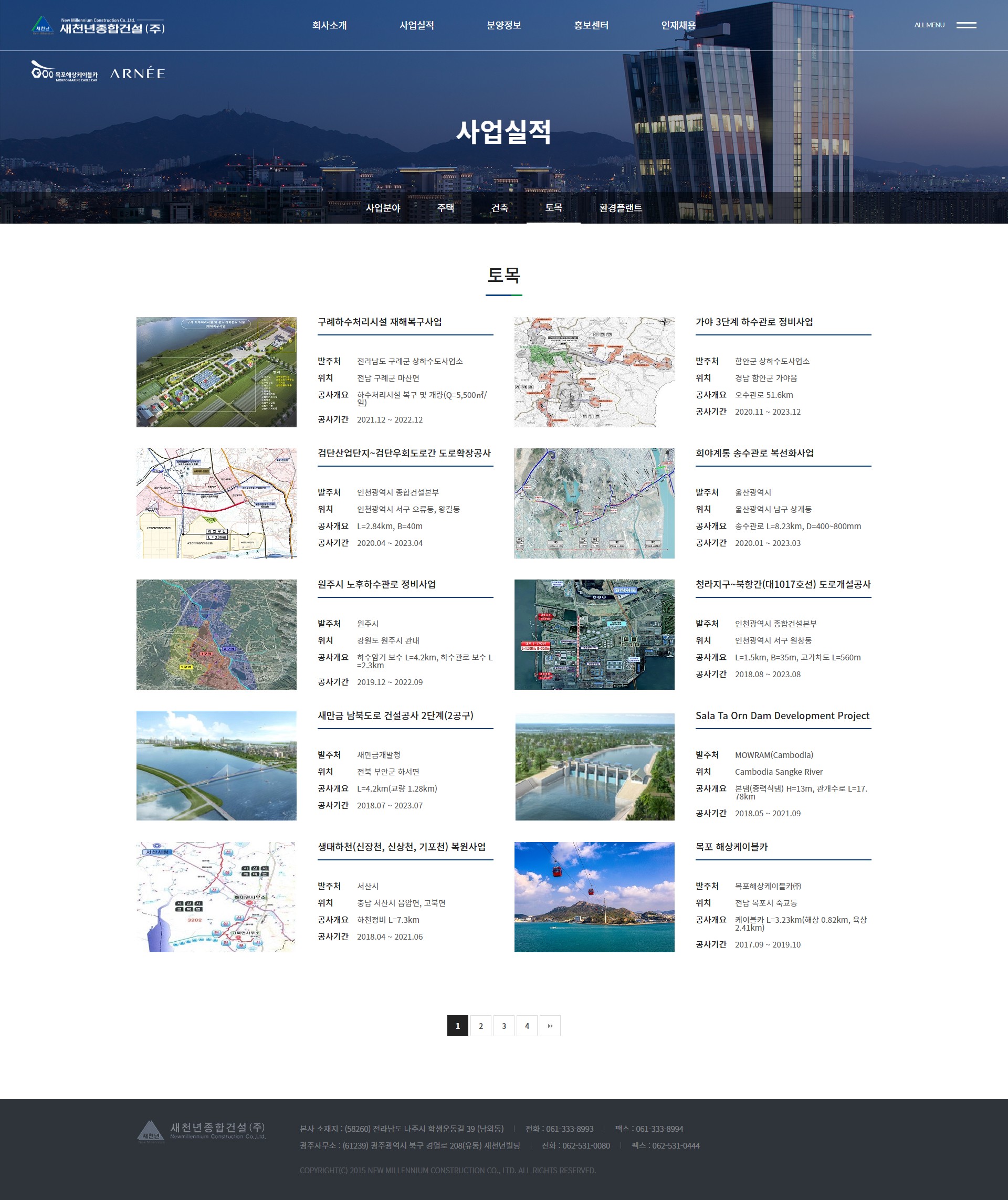This screenshot has height=1200, width=1008.
Task: Click the 새천년종합건설 header logo
Action: point(98,26)
